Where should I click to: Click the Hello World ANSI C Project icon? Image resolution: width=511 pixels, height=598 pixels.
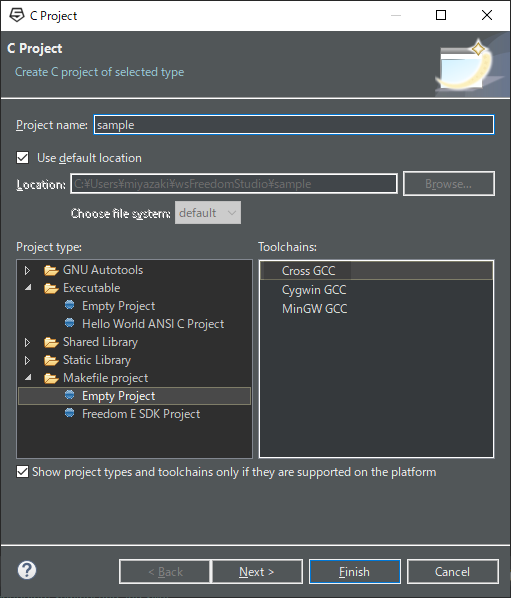click(69, 323)
